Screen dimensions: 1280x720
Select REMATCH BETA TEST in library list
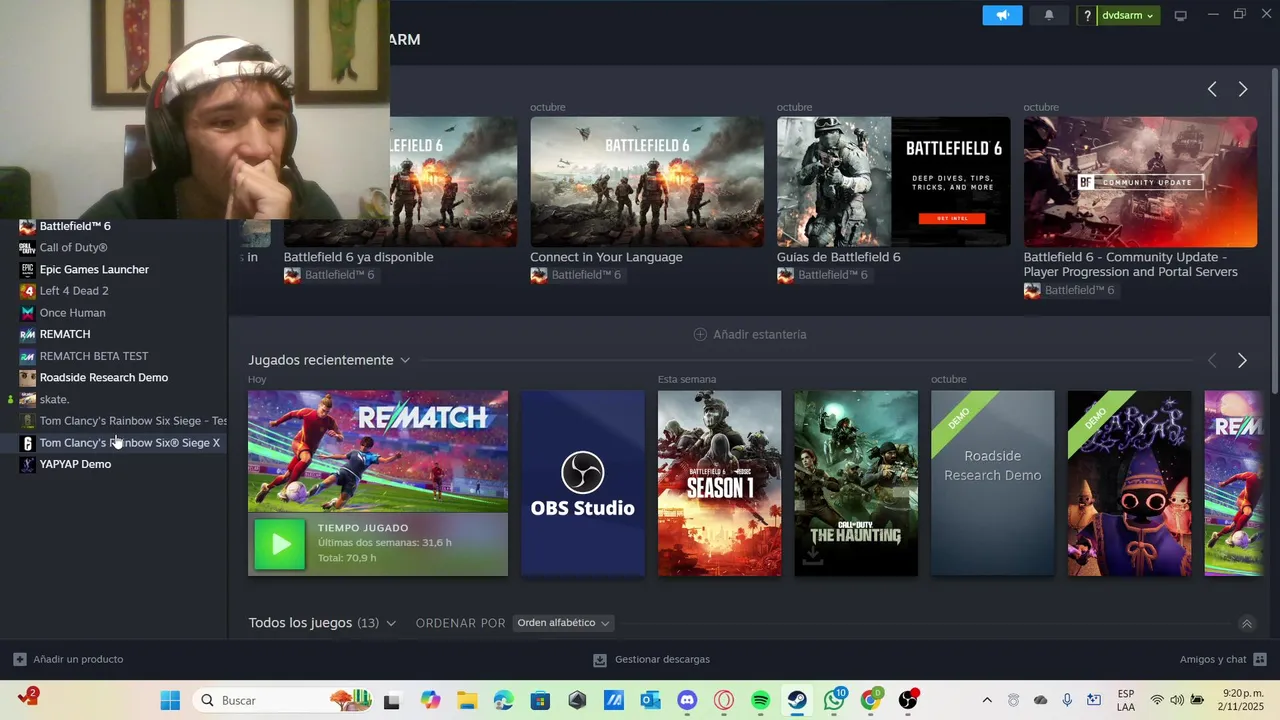click(94, 356)
